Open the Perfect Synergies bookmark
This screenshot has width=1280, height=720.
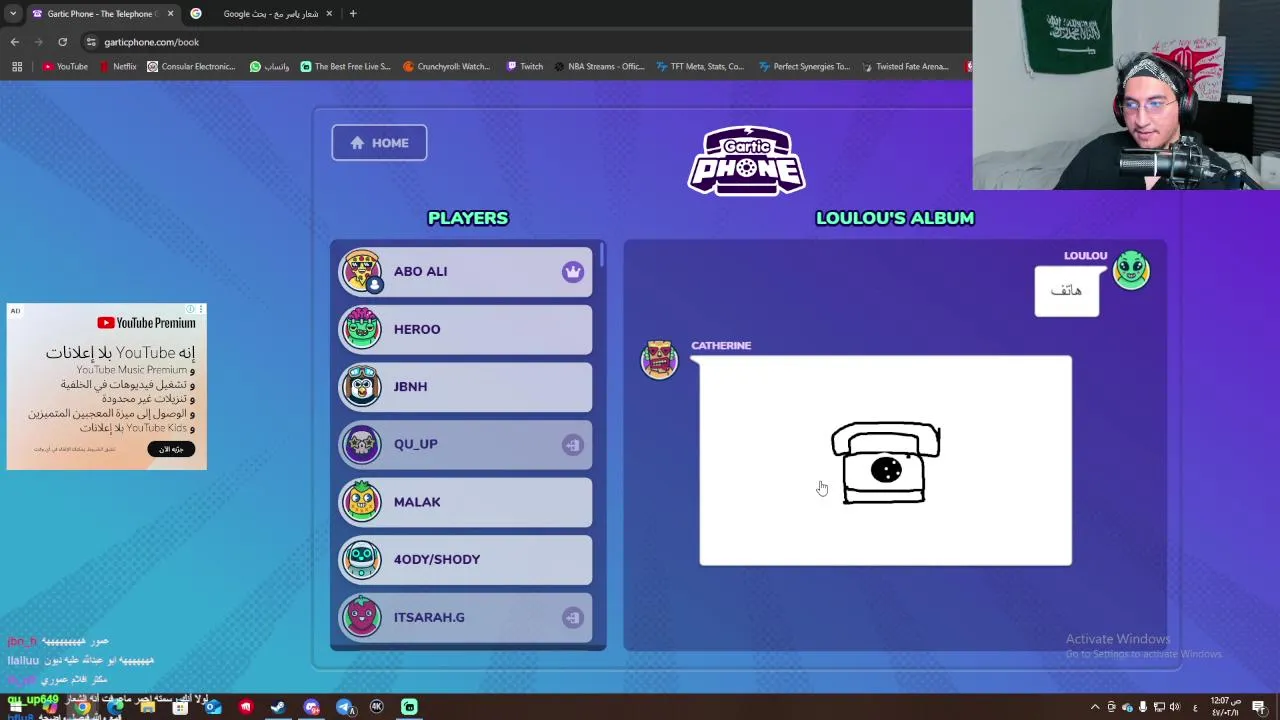tap(803, 67)
